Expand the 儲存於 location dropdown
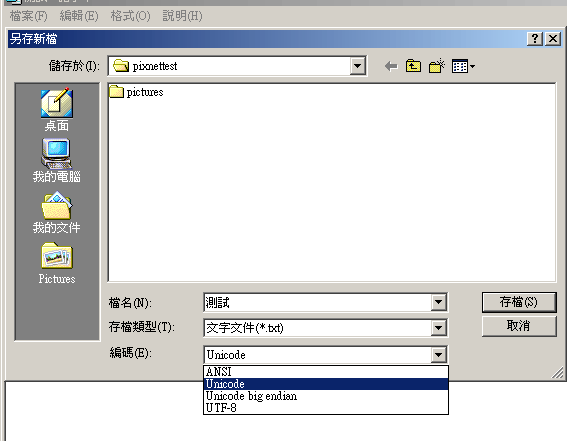This screenshot has width=567, height=441. pos(357,66)
